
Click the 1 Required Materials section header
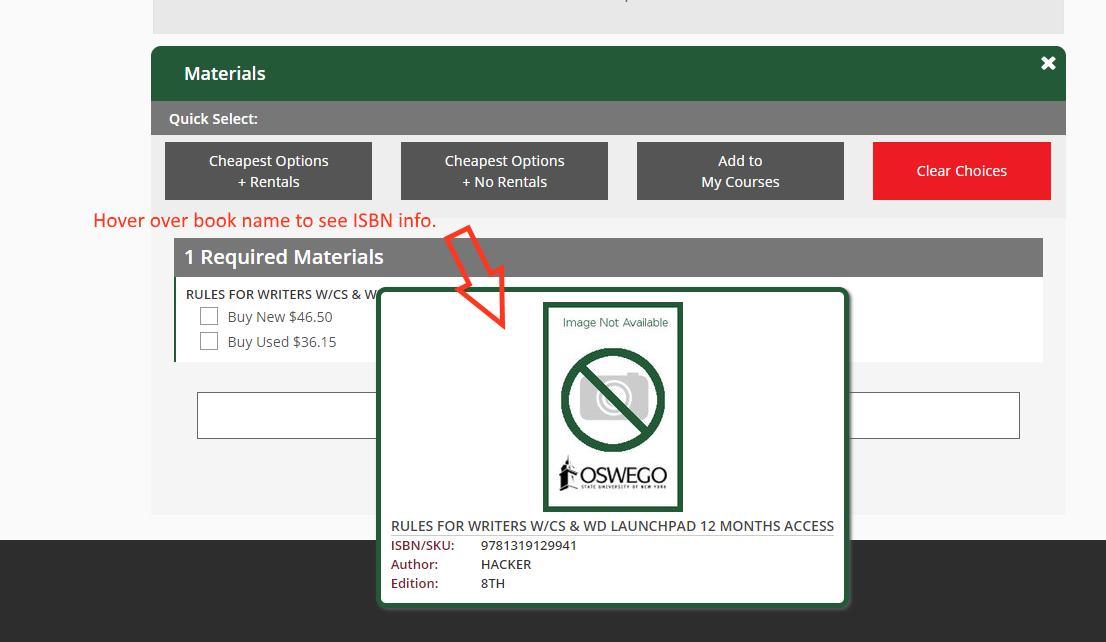coord(284,257)
